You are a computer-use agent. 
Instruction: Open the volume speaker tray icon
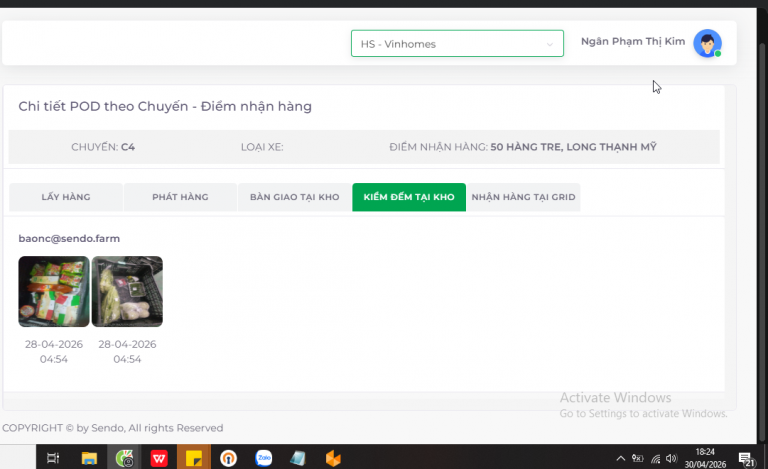tap(672, 458)
